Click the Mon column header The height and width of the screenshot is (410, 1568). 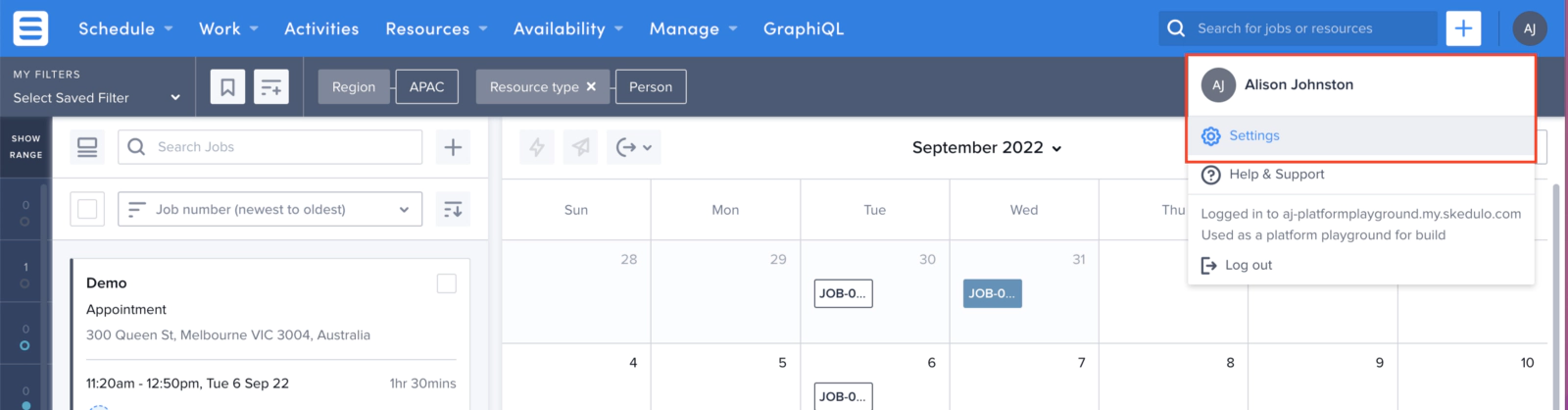[x=725, y=210]
